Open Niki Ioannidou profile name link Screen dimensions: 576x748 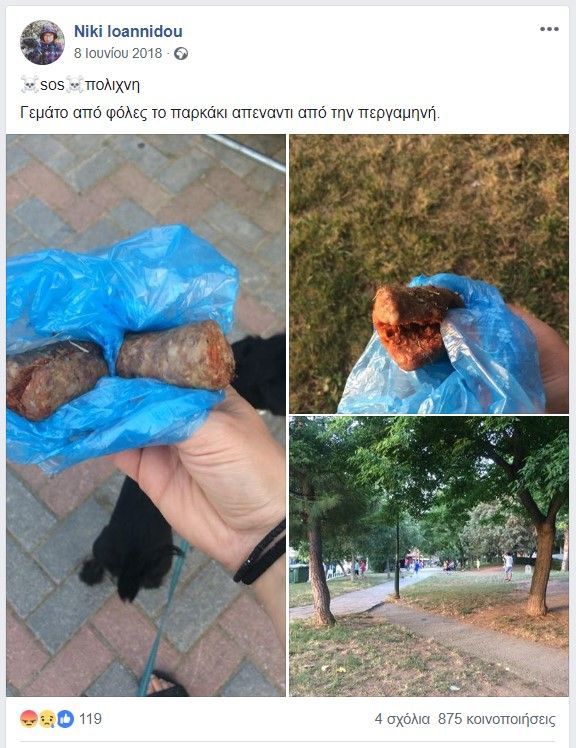pos(128,31)
